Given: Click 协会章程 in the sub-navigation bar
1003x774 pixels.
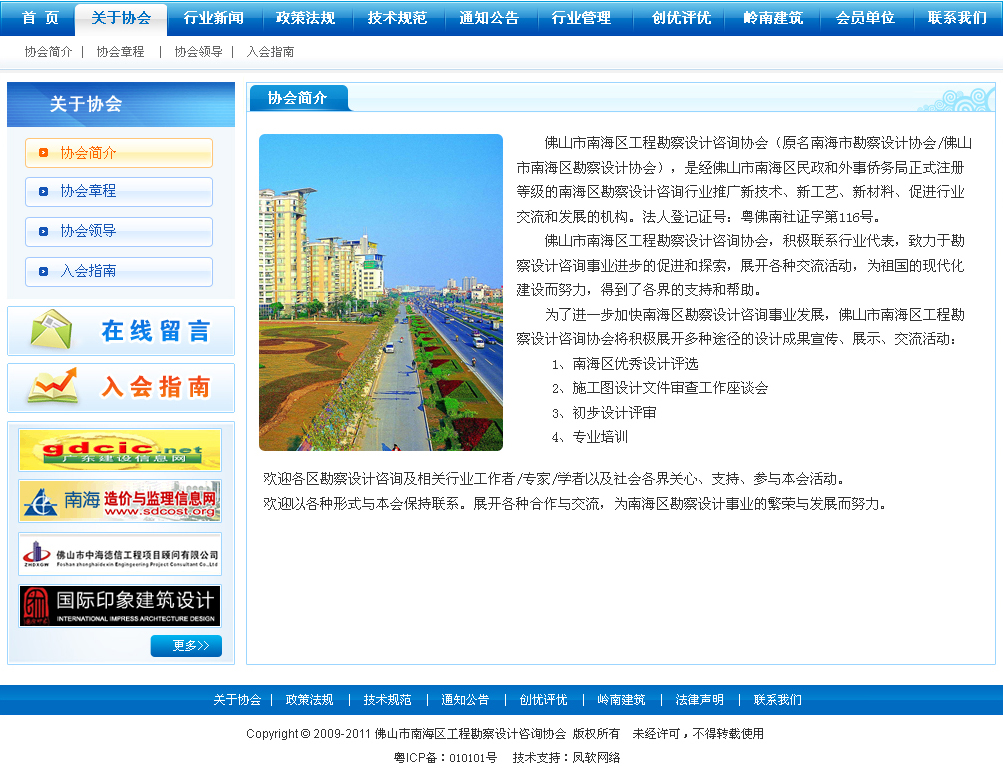Looking at the screenshot, I should coord(120,52).
